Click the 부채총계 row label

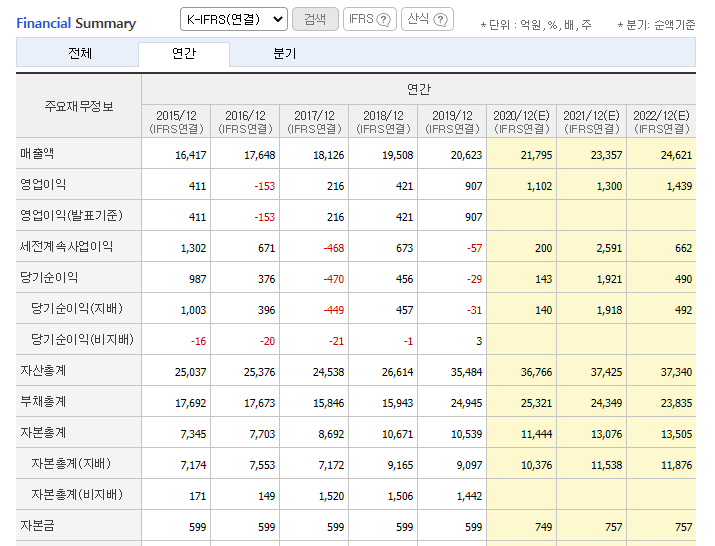43,401
